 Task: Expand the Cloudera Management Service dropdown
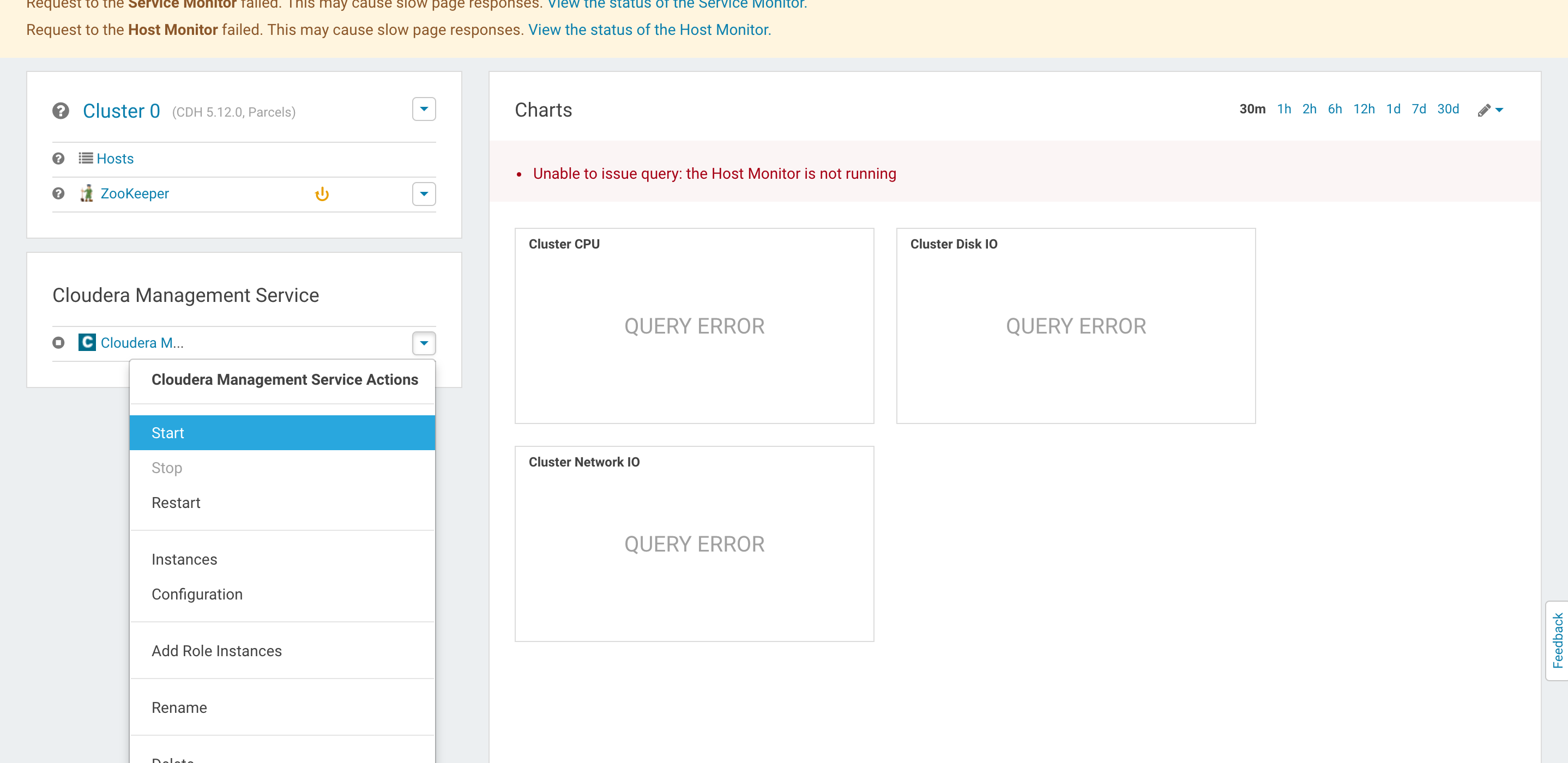pos(424,343)
